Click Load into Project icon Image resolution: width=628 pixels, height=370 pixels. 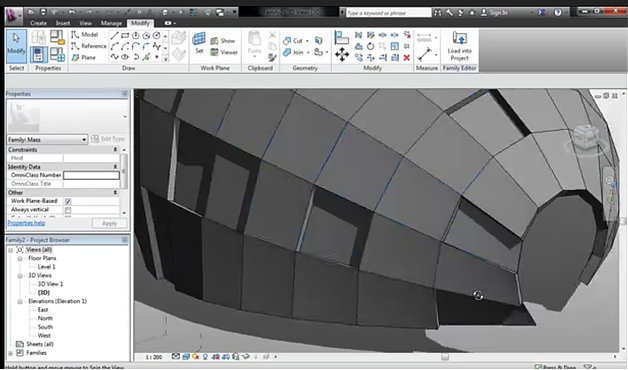pos(459,46)
